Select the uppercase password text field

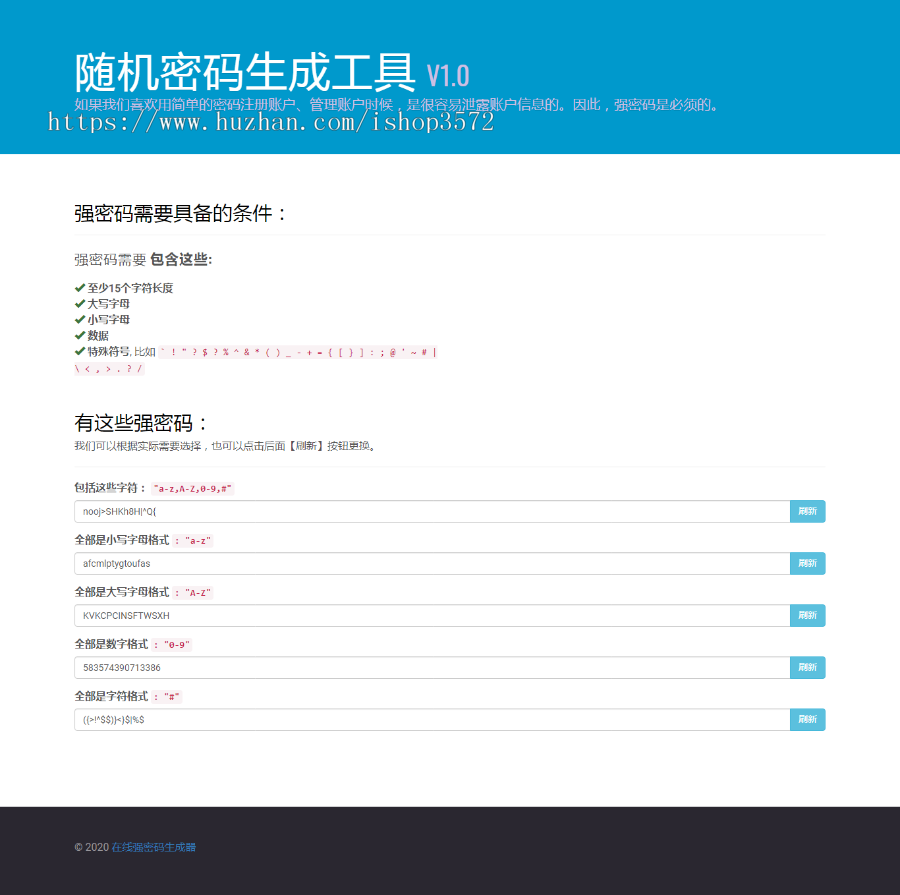(x=430, y=615)
